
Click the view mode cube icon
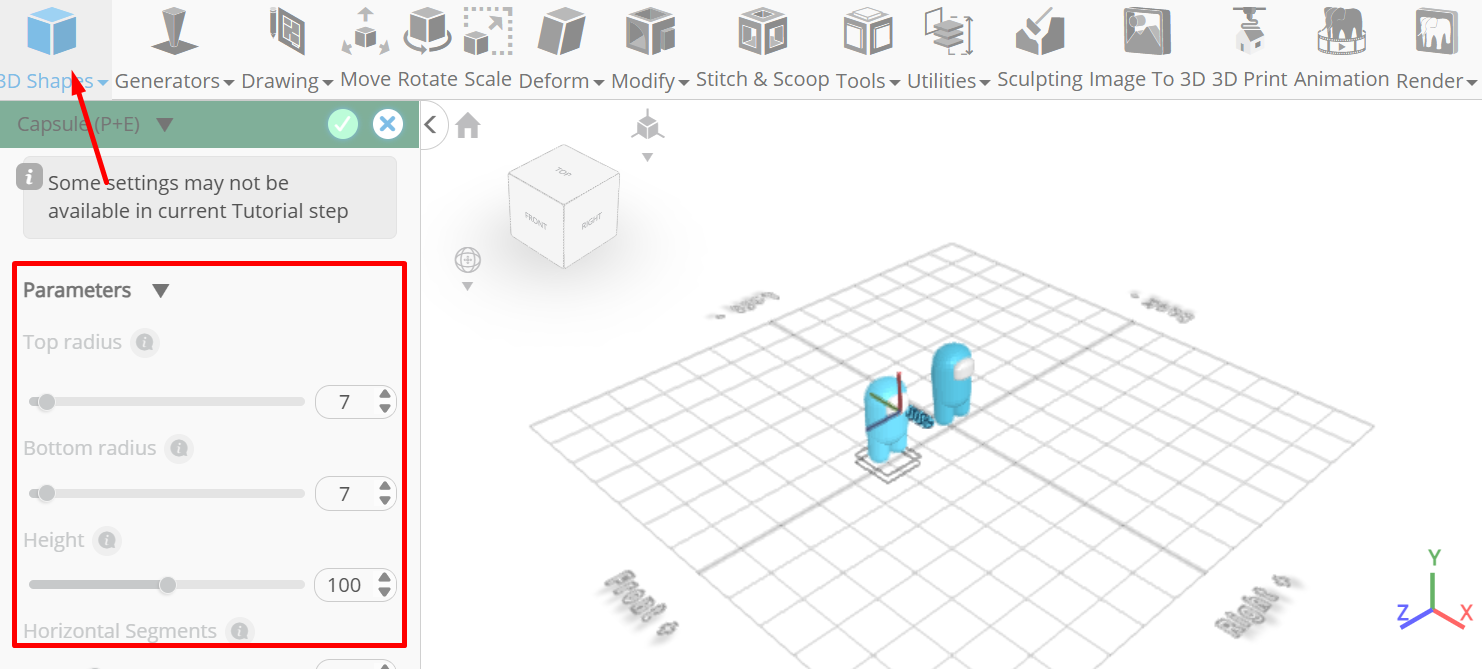(x=647, y=127)
